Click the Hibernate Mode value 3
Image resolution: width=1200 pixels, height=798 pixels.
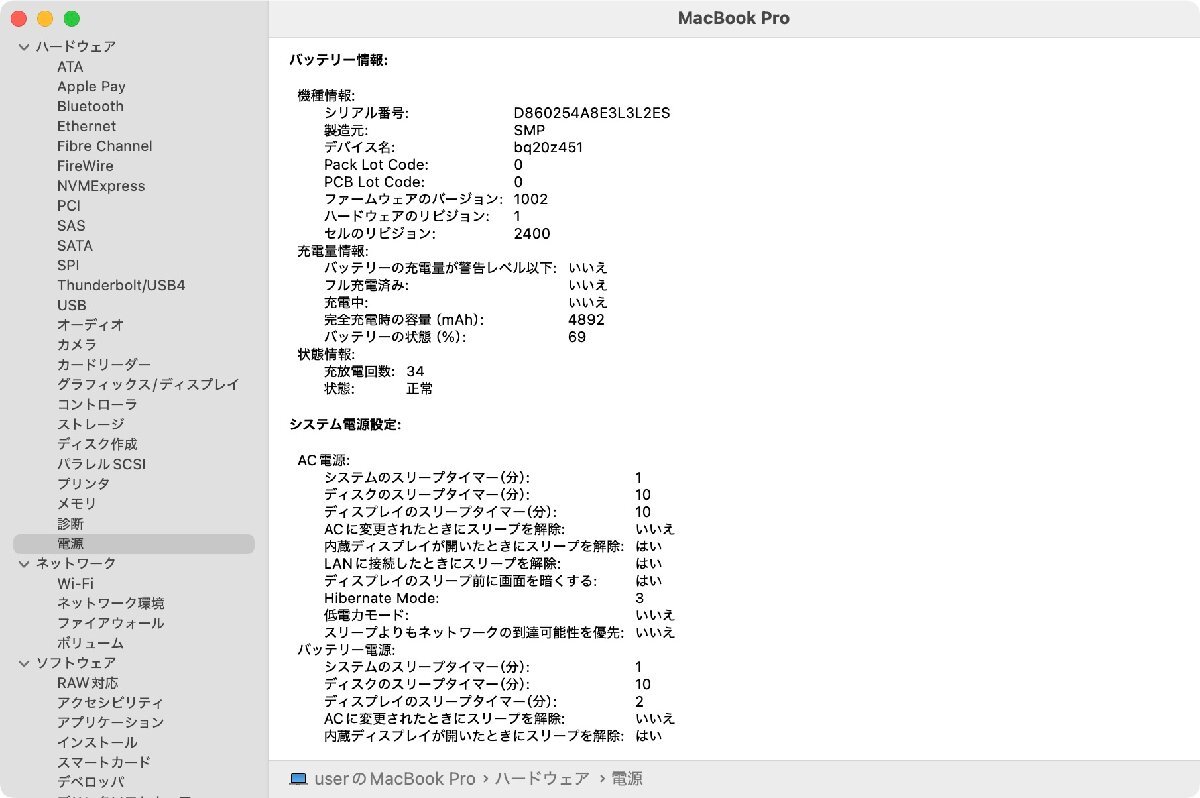(x=639, y=598)
